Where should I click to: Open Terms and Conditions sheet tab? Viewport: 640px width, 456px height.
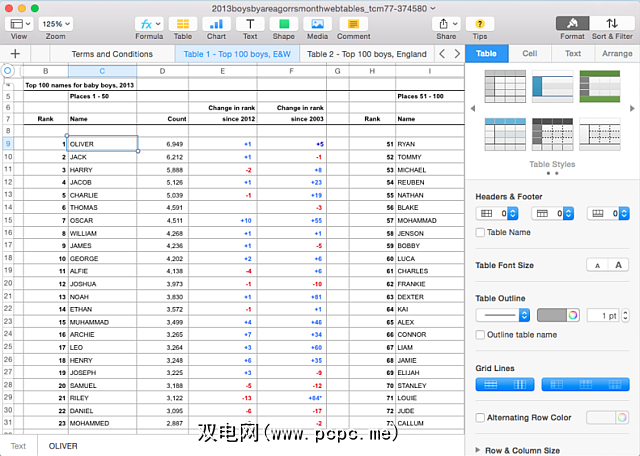[x=112, y=54]
